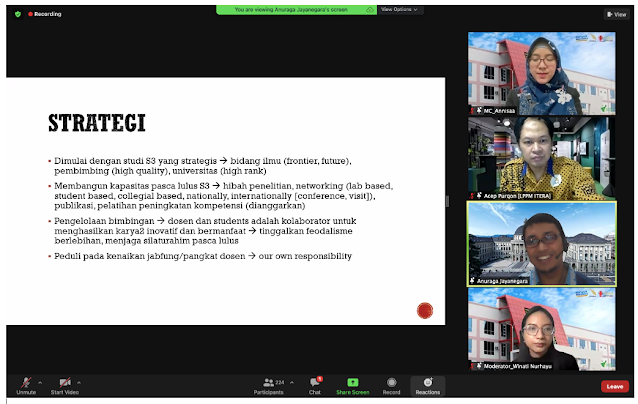The image size is (638, 404).
Task: Click the red Recording indicator
Action: click(45, 14)
